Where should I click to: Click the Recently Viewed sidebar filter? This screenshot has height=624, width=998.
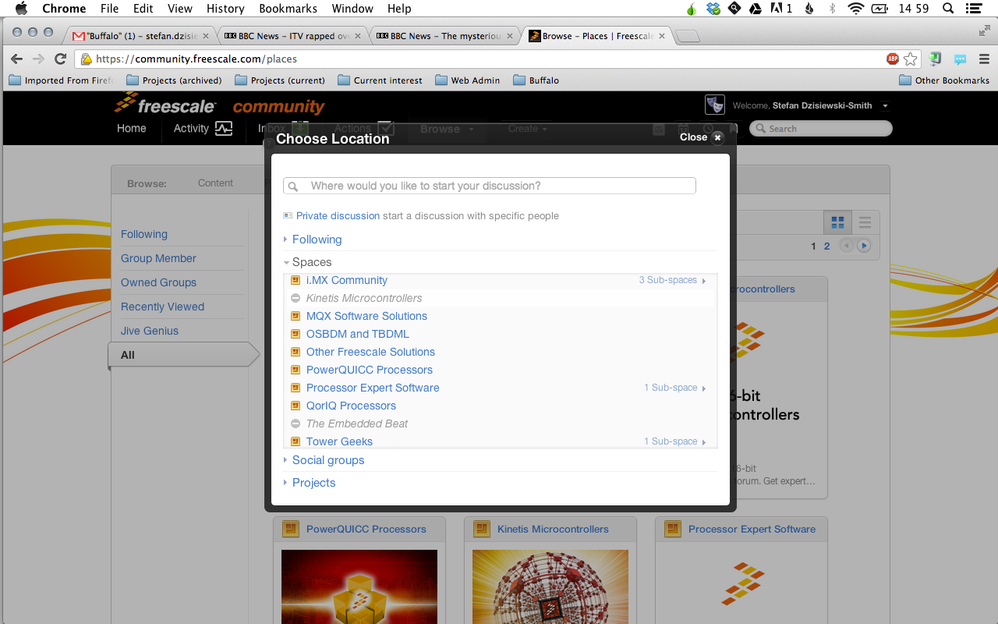point(162,307)
